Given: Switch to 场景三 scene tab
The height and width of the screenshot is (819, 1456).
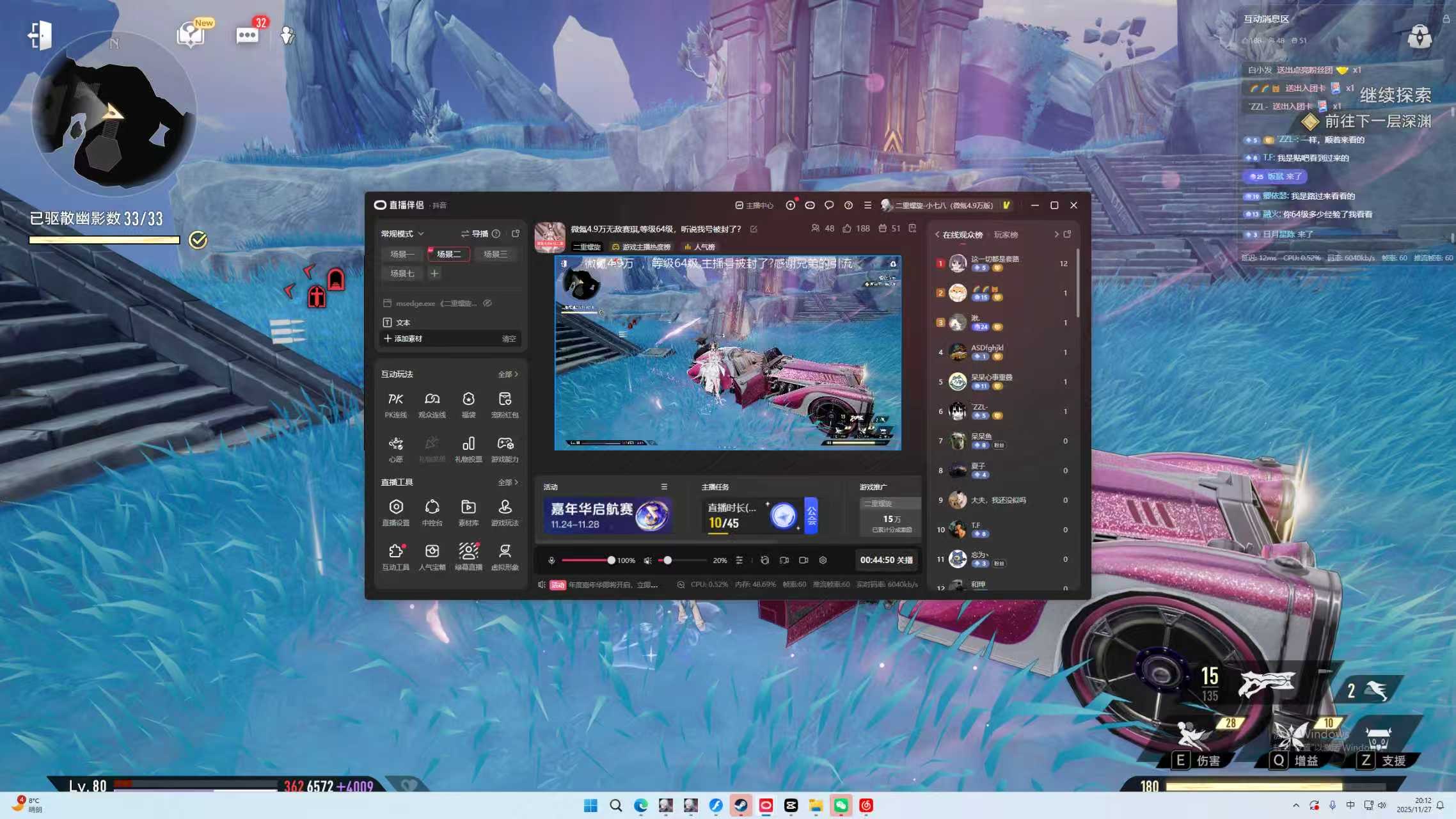Looking at the screenshot, I should [x=495, y=254].
